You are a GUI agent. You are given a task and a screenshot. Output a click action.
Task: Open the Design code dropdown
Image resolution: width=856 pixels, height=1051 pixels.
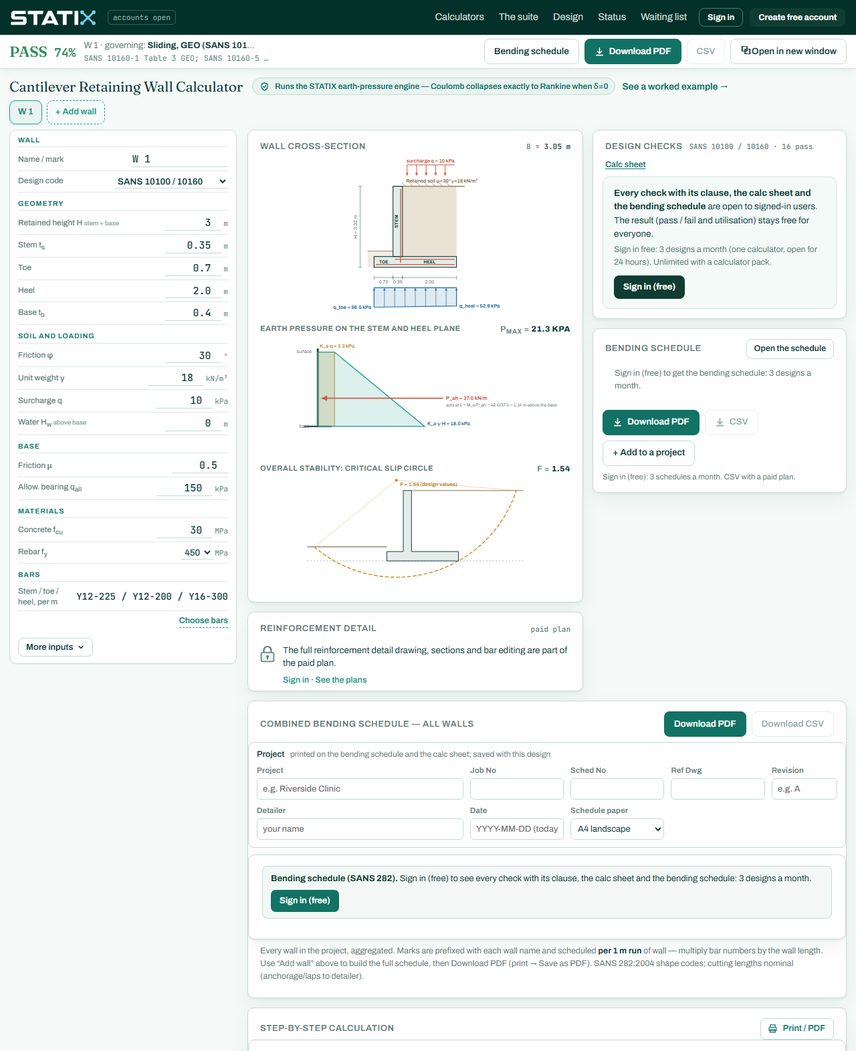pos(171,181)
